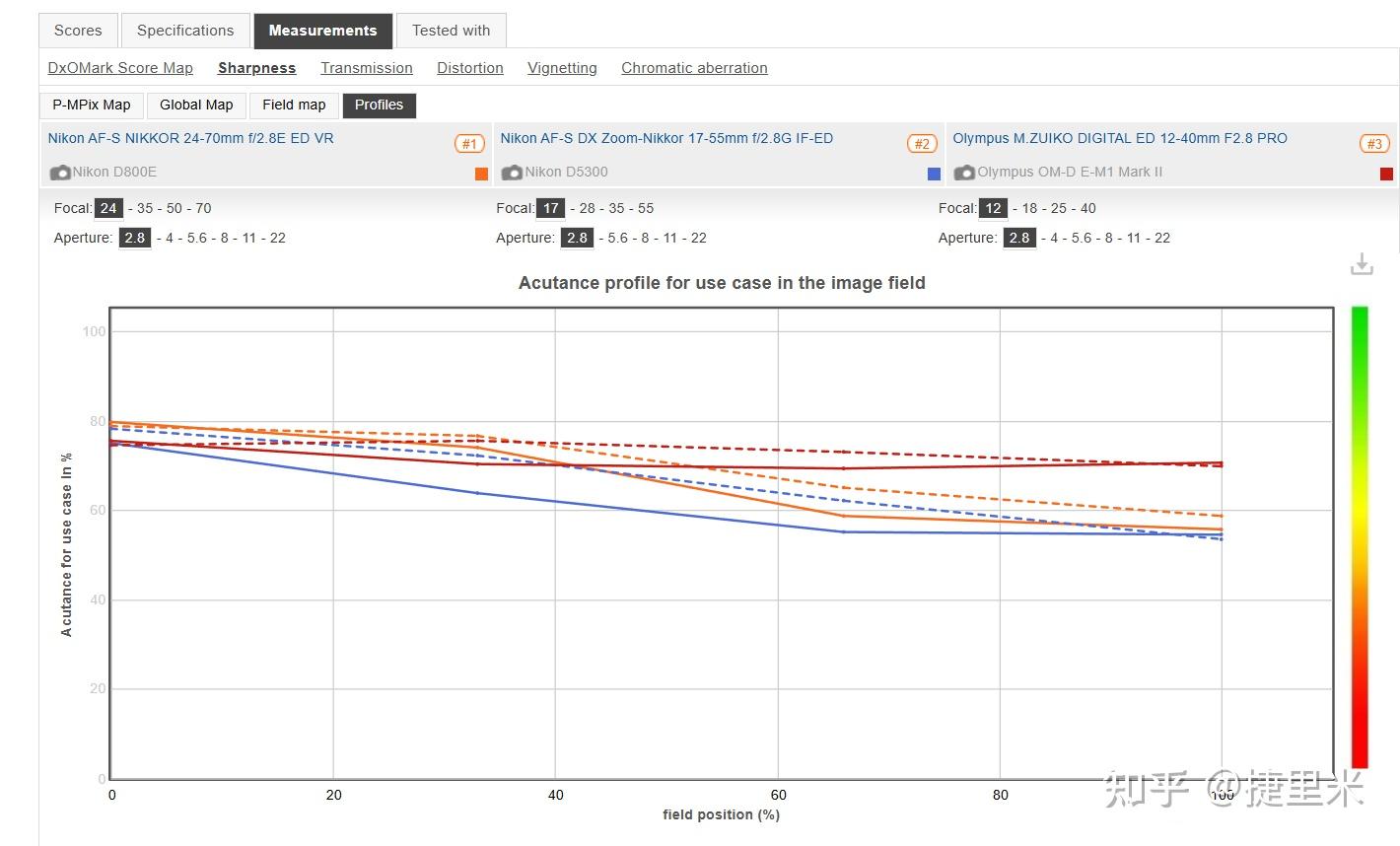Open the Chromatic aberration measurements

point(694,68)
